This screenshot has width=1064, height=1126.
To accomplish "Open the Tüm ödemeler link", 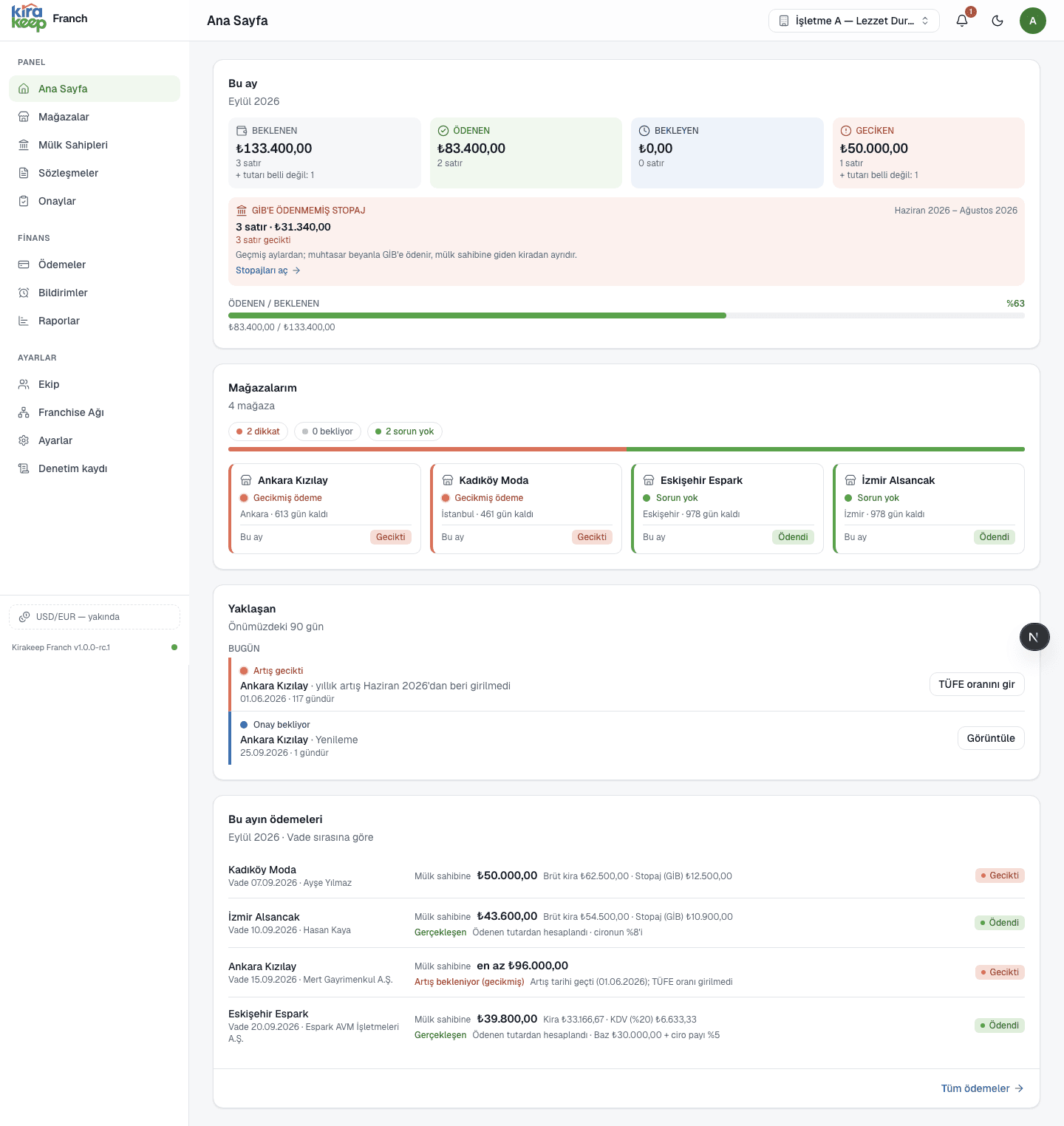I will click(982, 1088).
